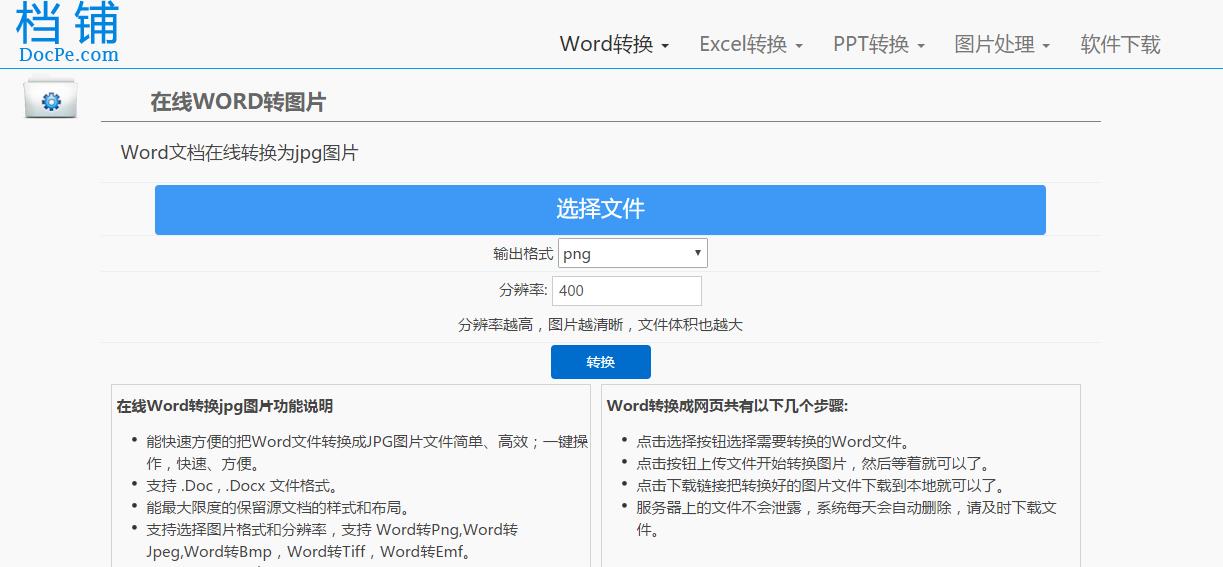The image size is (1223, 567).
Task: Click the Word文档在线转换为jpg图片 subtitle
Action: click(240, 153)
